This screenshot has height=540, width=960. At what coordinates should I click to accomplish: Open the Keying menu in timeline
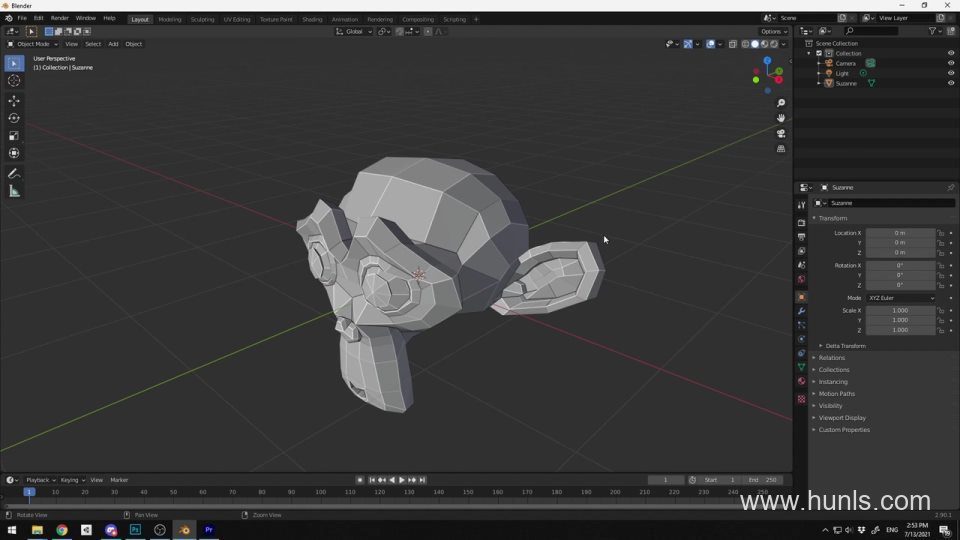tap(72, 480)
